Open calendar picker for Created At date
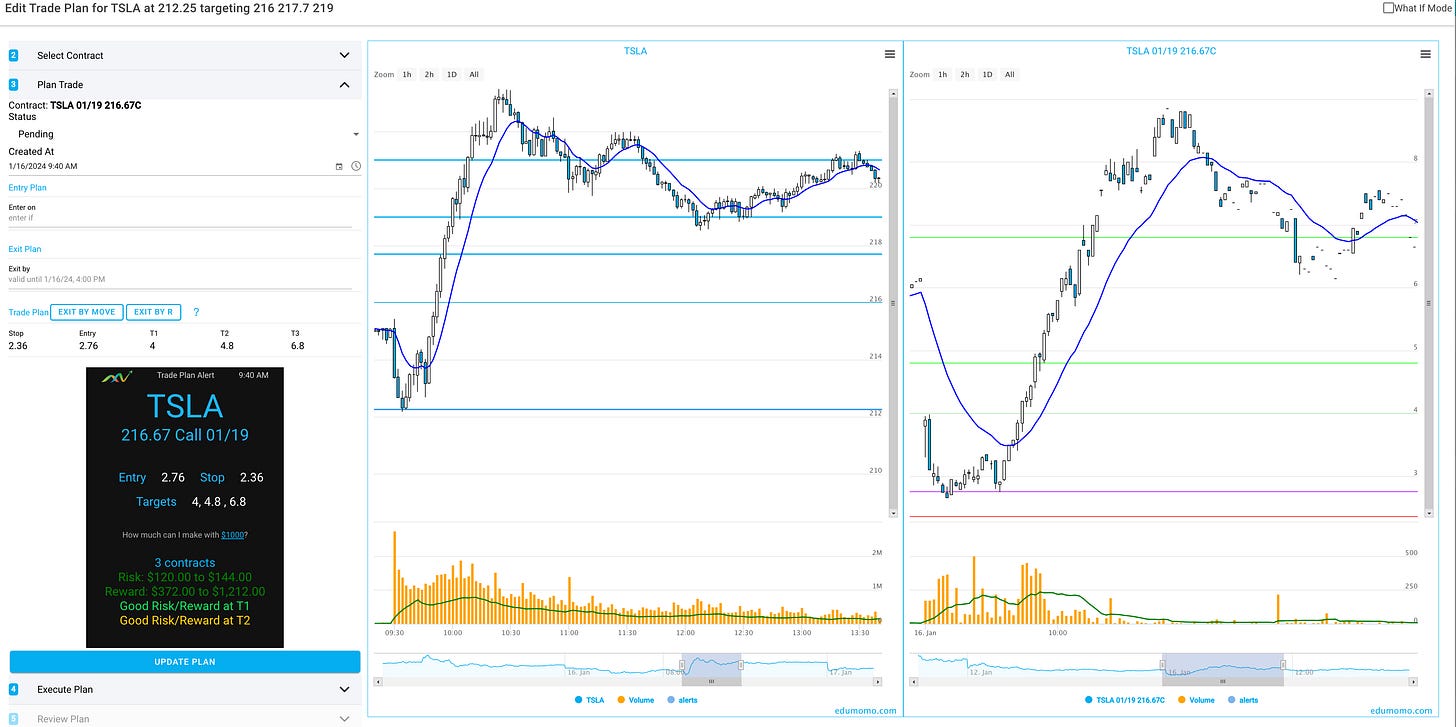This screenshot has height=727, width=1456. click(x=339, y=166)
